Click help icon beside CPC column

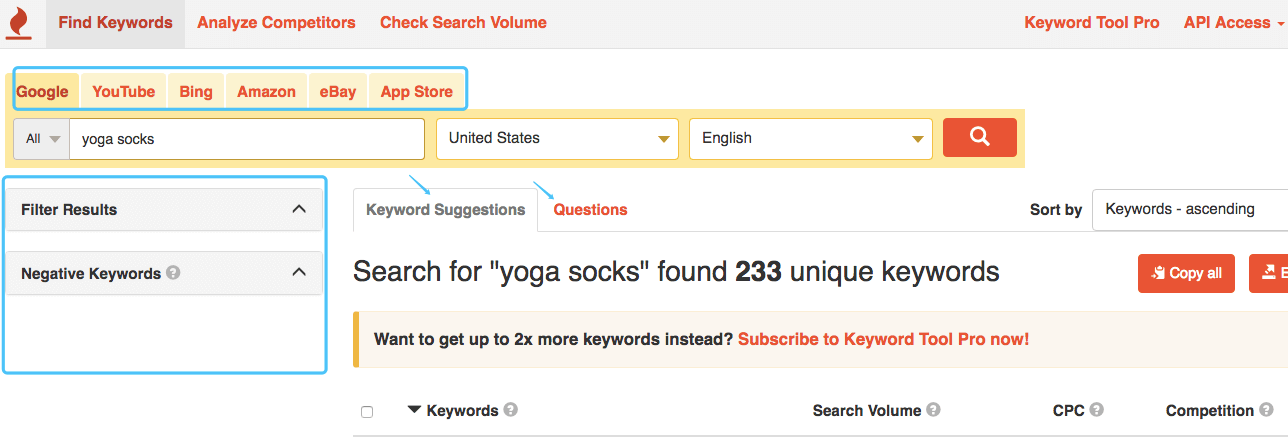(x=1096, y=410)
